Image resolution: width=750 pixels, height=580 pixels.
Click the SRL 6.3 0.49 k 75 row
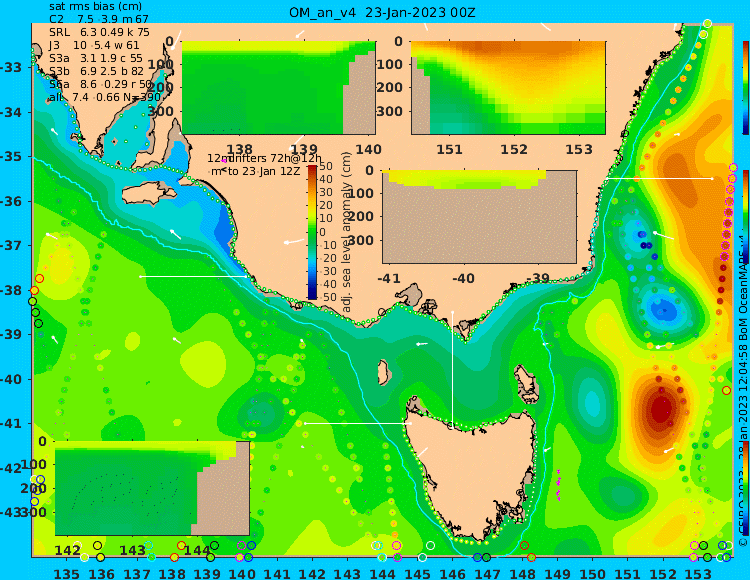click(x=99, y=32)
